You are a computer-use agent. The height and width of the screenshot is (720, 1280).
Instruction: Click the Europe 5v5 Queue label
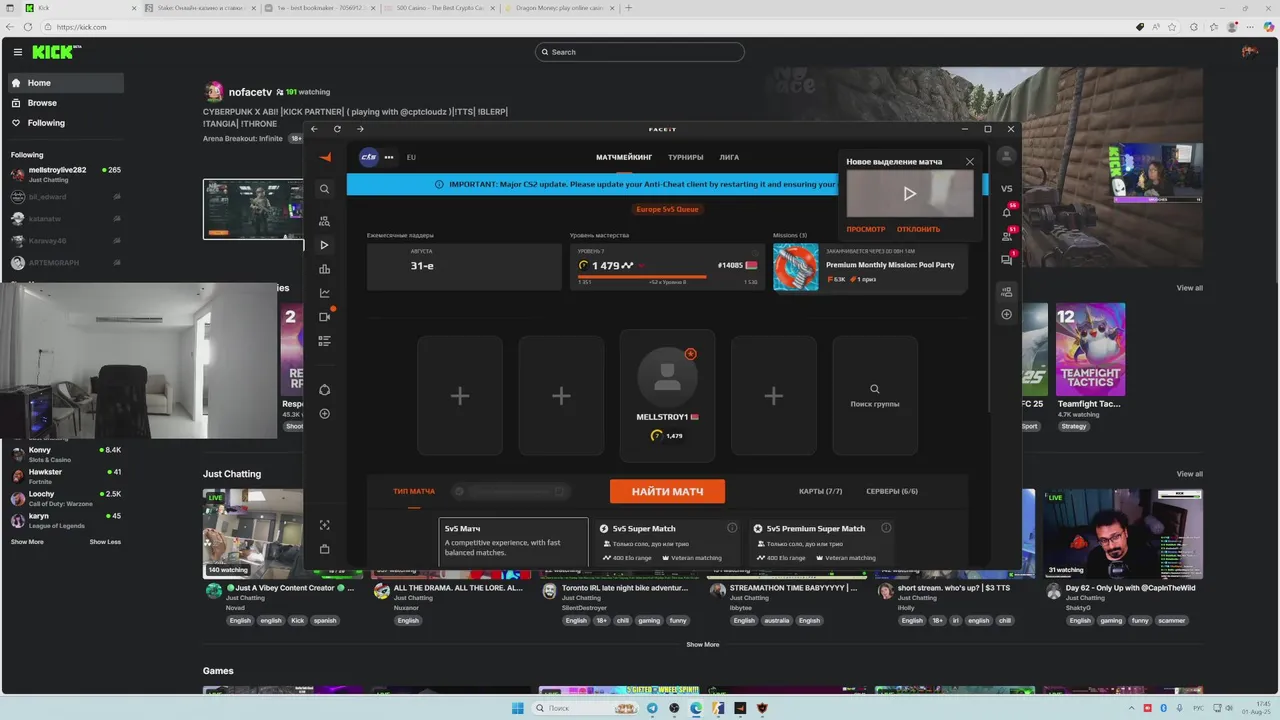667,209
